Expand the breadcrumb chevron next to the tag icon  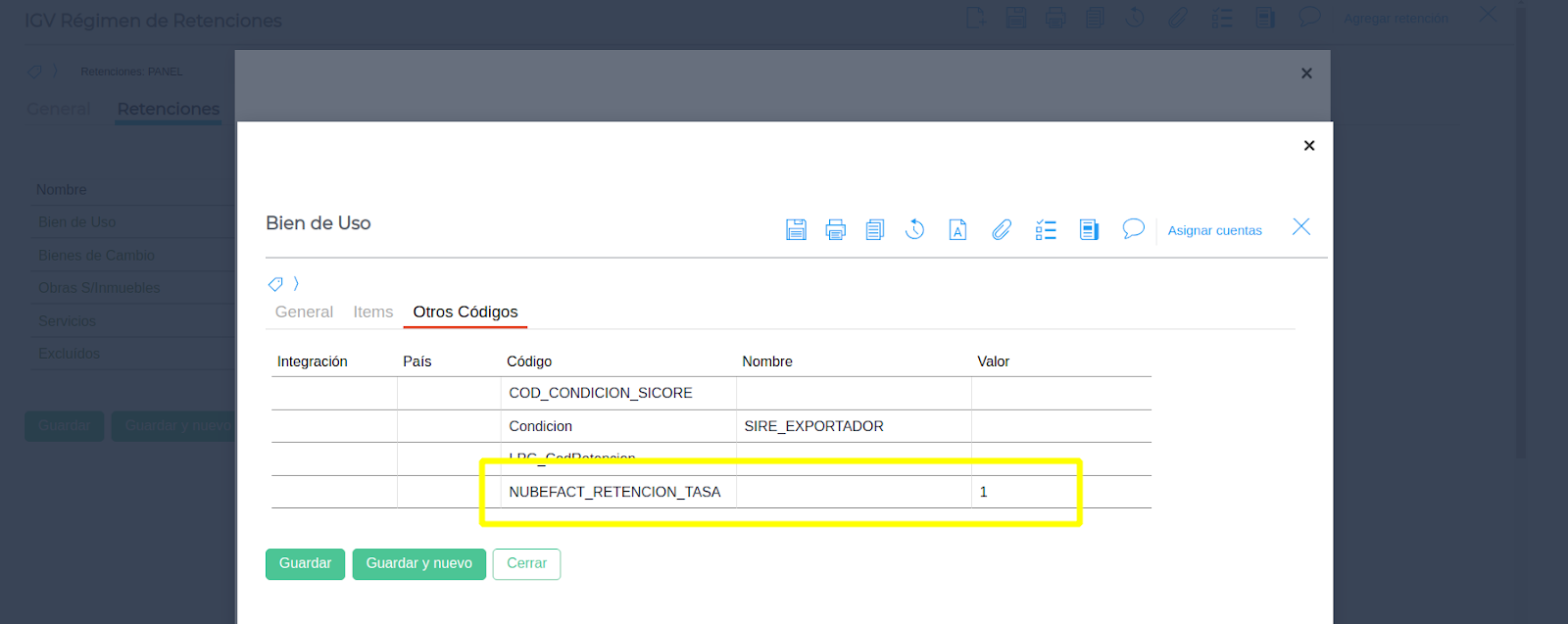tap(296, 284)
